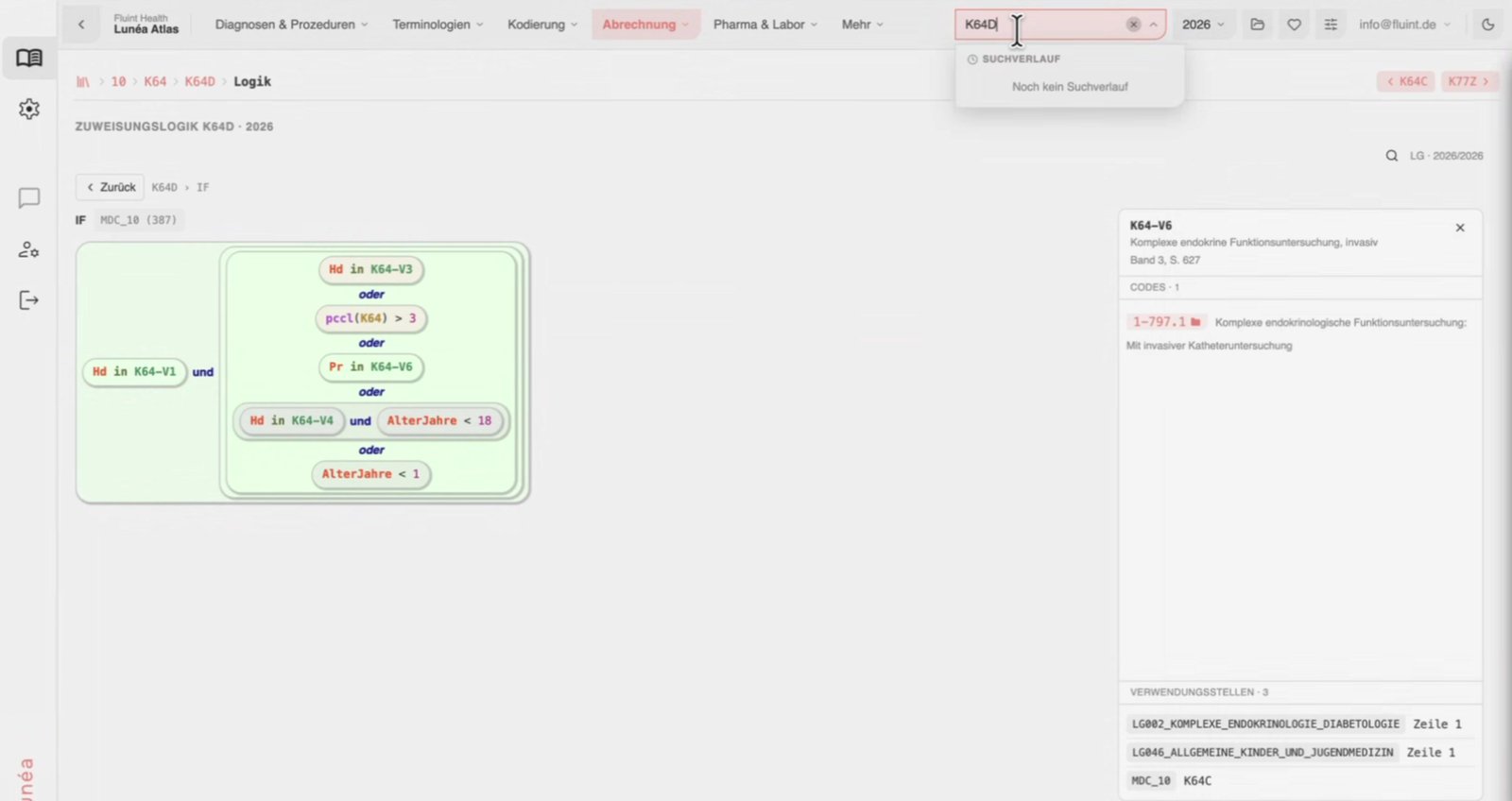Open the Mehr menu
1512x801 pixels.
(862, 25)
